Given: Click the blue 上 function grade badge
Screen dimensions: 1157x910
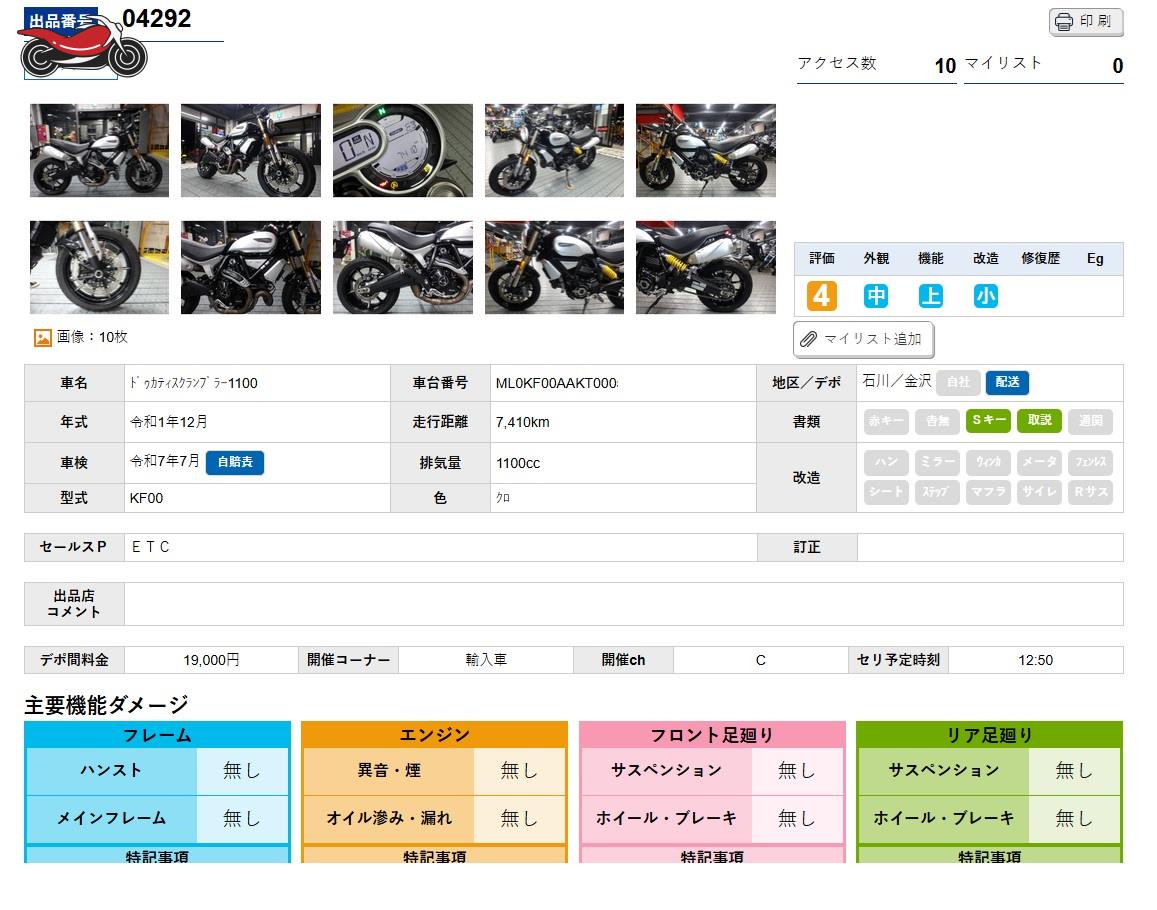Looking at the screenshot, I should click(x=930, y=296).
